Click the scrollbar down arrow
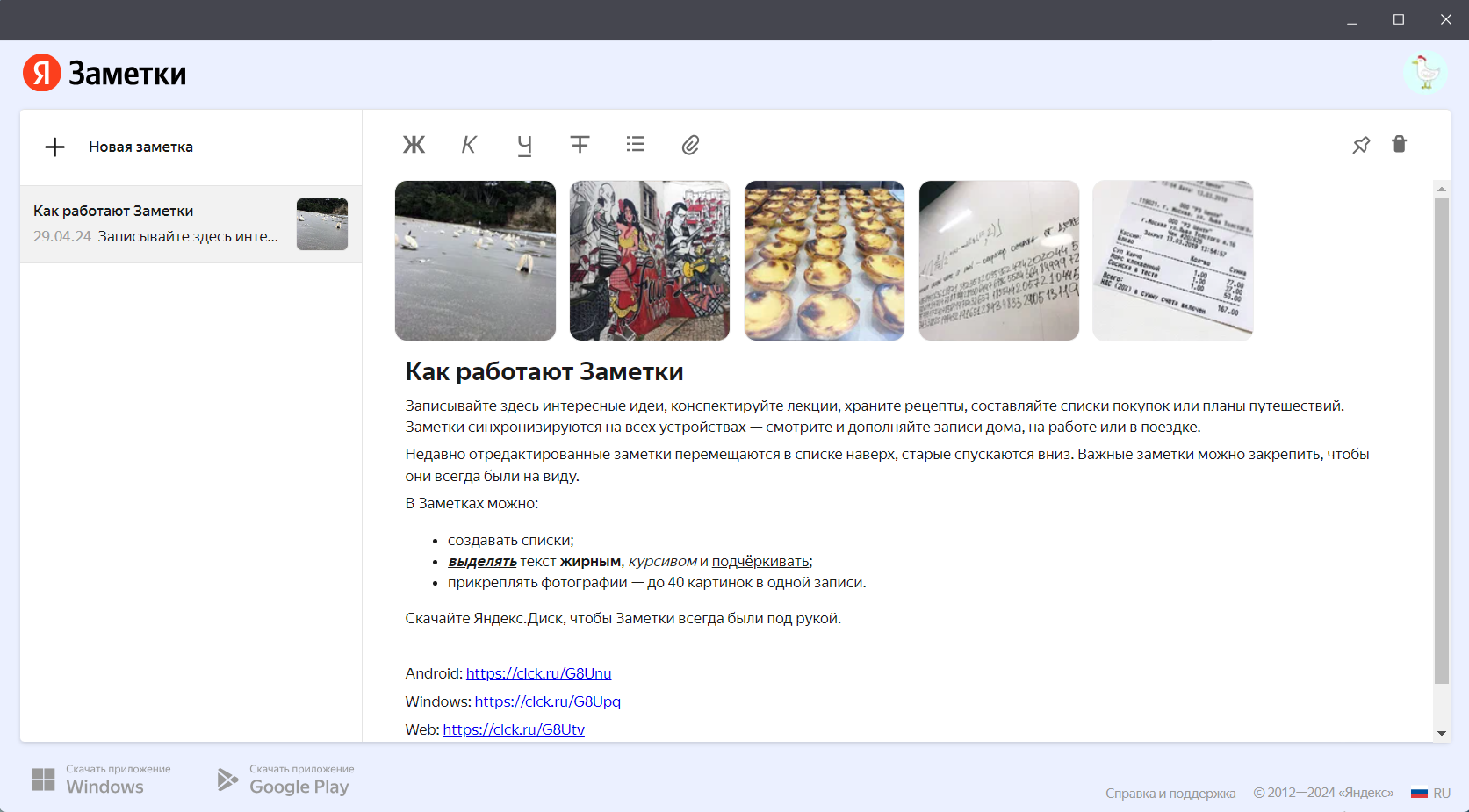Image resolution: width=1469 pixels, height=812 pixels. click(1441, 733)
